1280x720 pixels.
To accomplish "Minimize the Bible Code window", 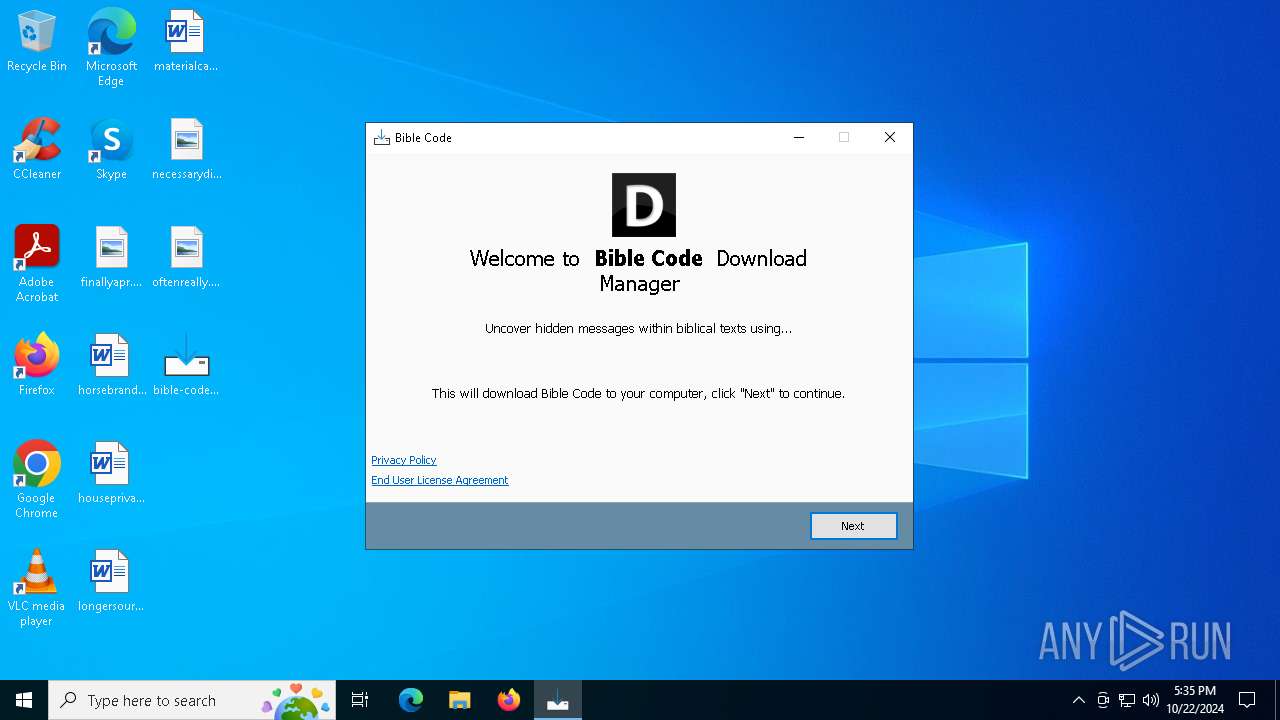I will tap(799, 138).
